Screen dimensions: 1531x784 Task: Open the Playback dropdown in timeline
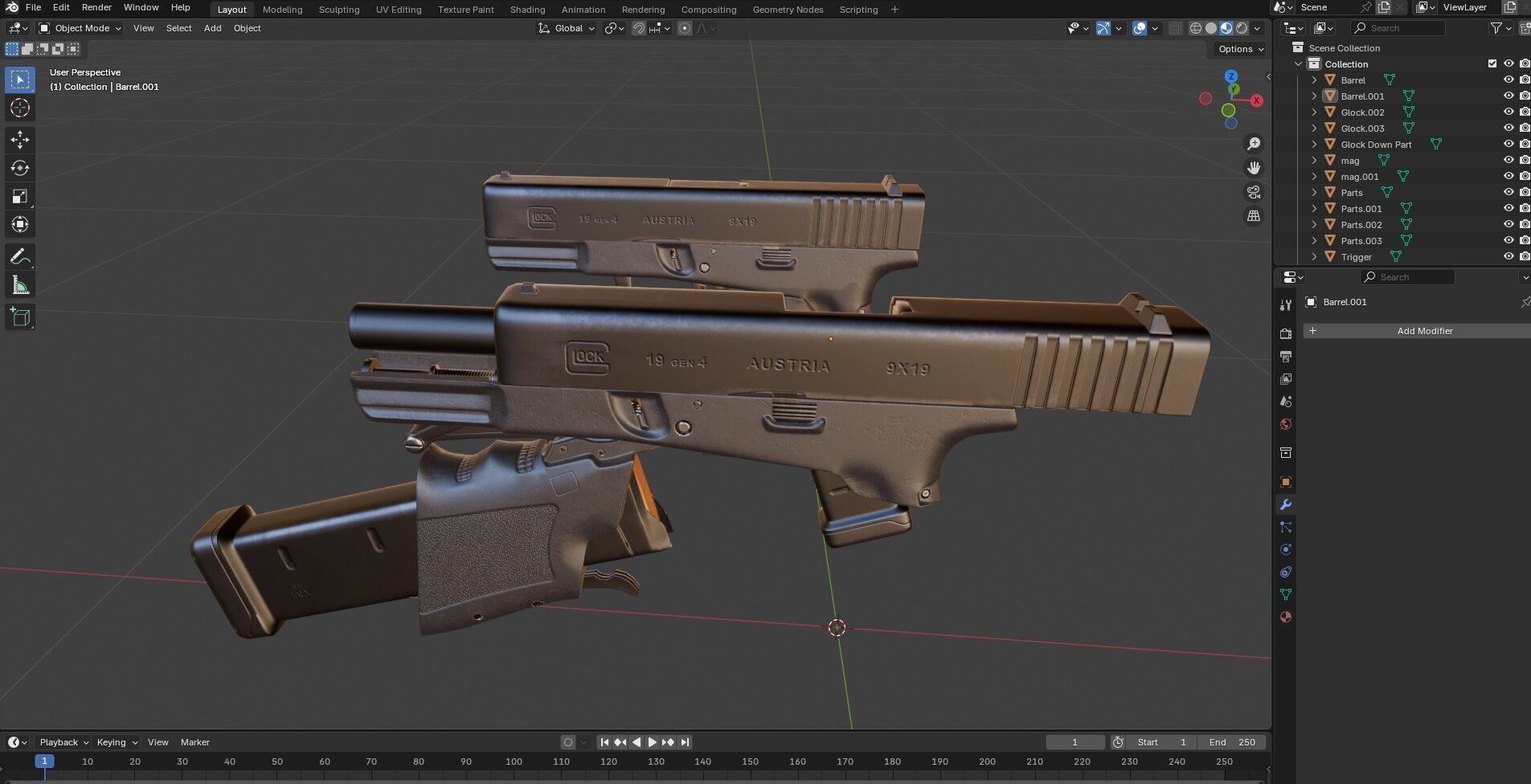pos(63,742)
